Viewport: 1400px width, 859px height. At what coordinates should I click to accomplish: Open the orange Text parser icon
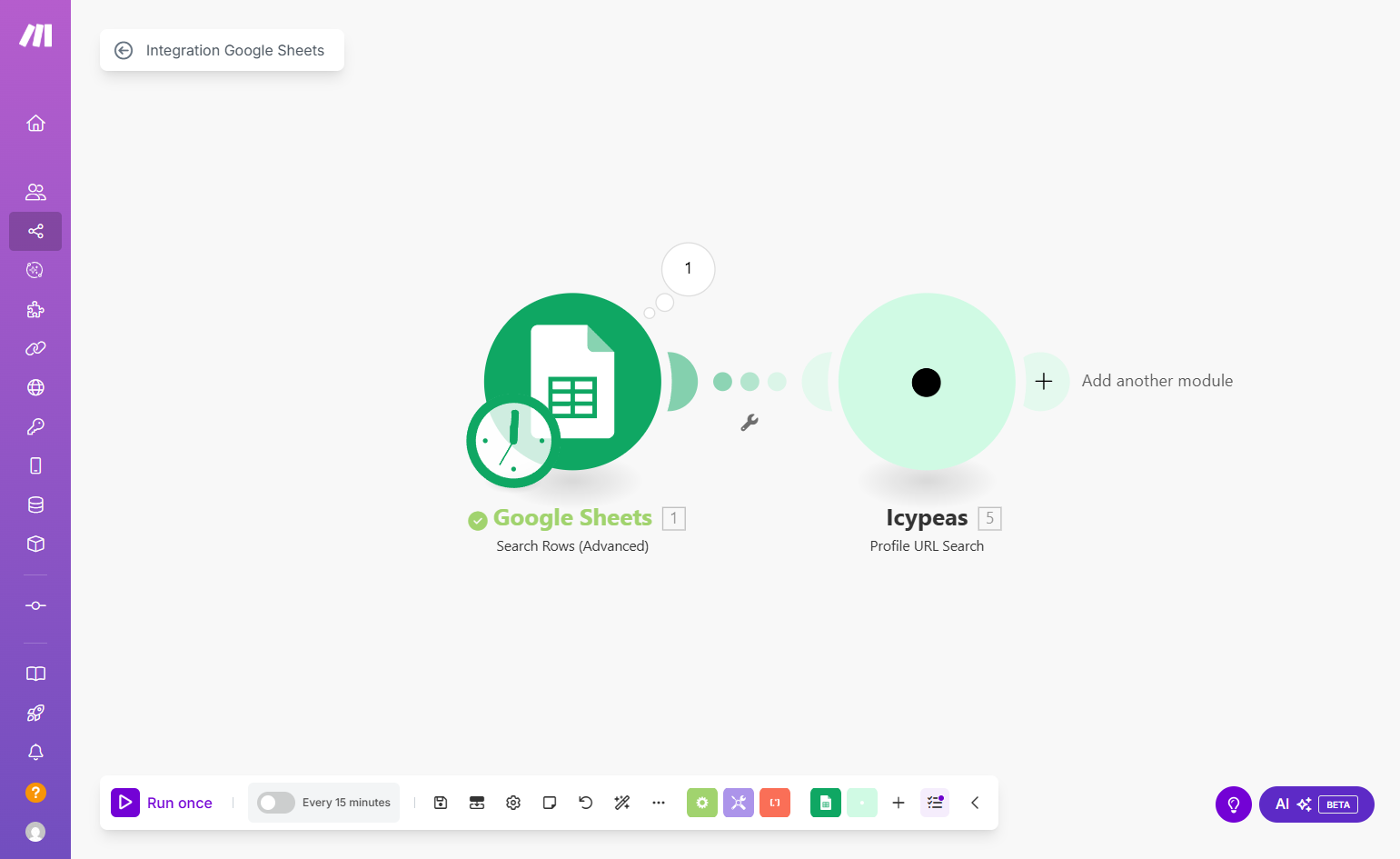(x=775, y=803)
